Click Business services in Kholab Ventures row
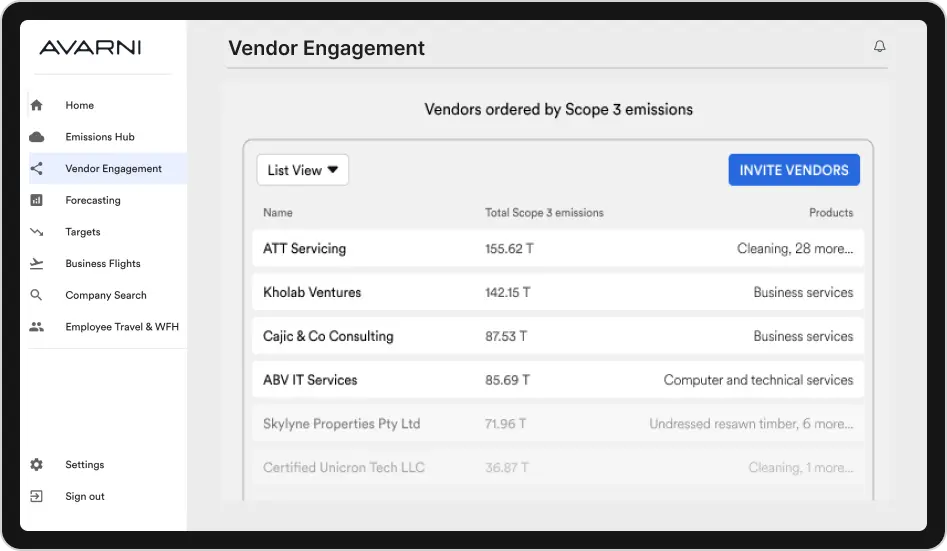This screenshot has width=947, height=551. 803,292
